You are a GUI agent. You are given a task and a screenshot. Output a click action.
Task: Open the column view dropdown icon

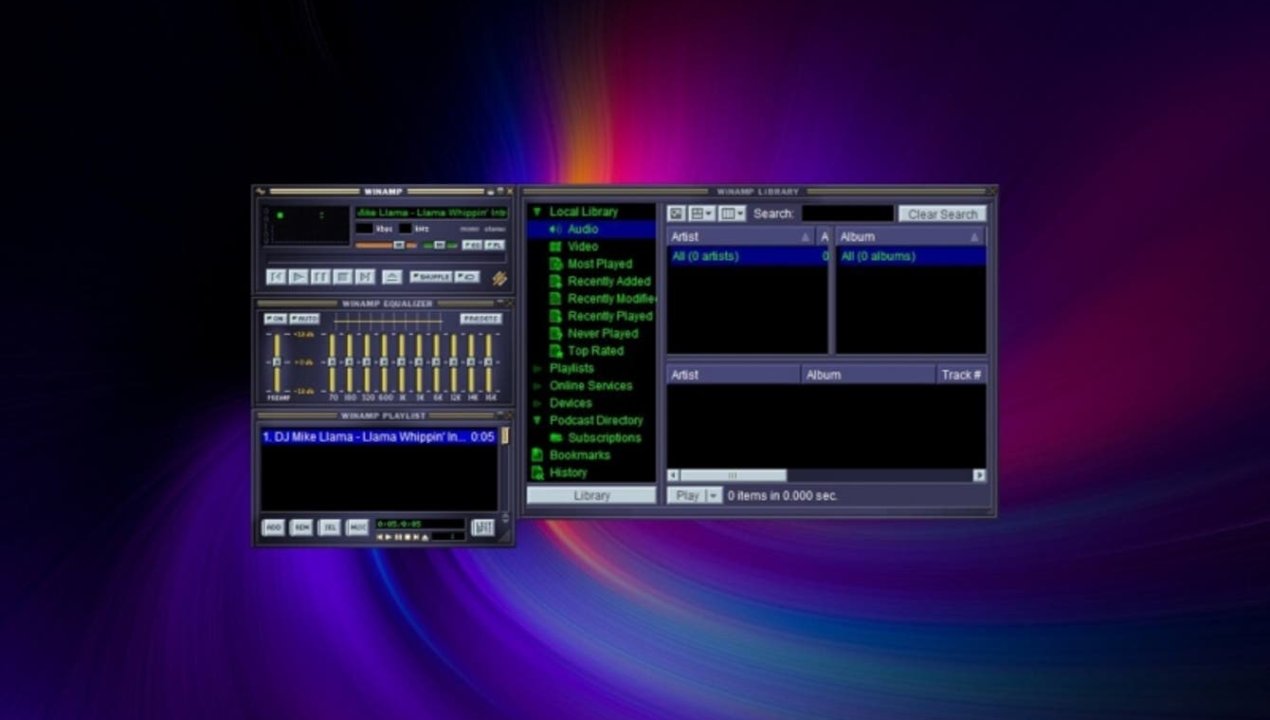(x=733, y=214)
